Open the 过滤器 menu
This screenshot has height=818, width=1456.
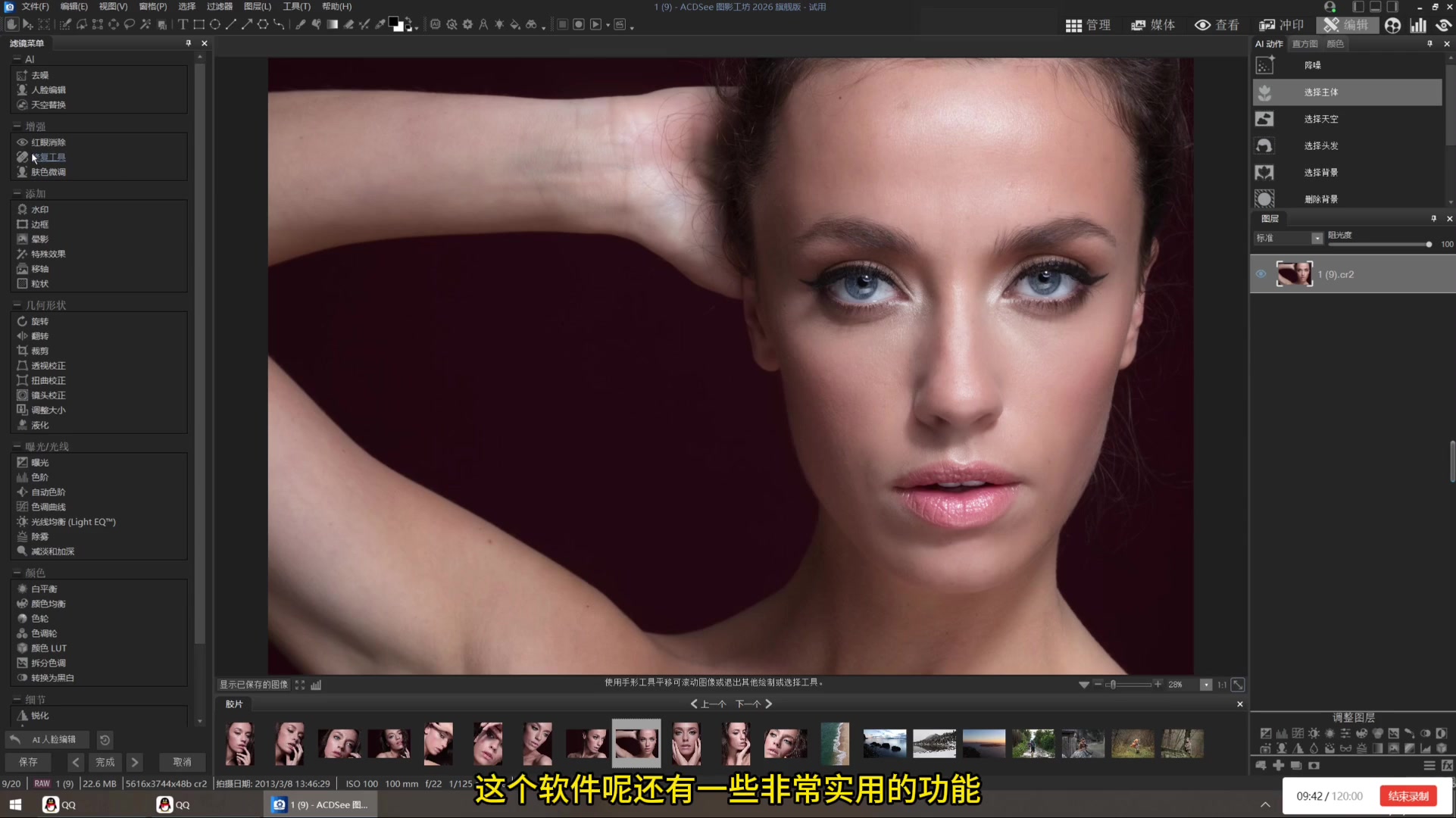tap(219, 6)
